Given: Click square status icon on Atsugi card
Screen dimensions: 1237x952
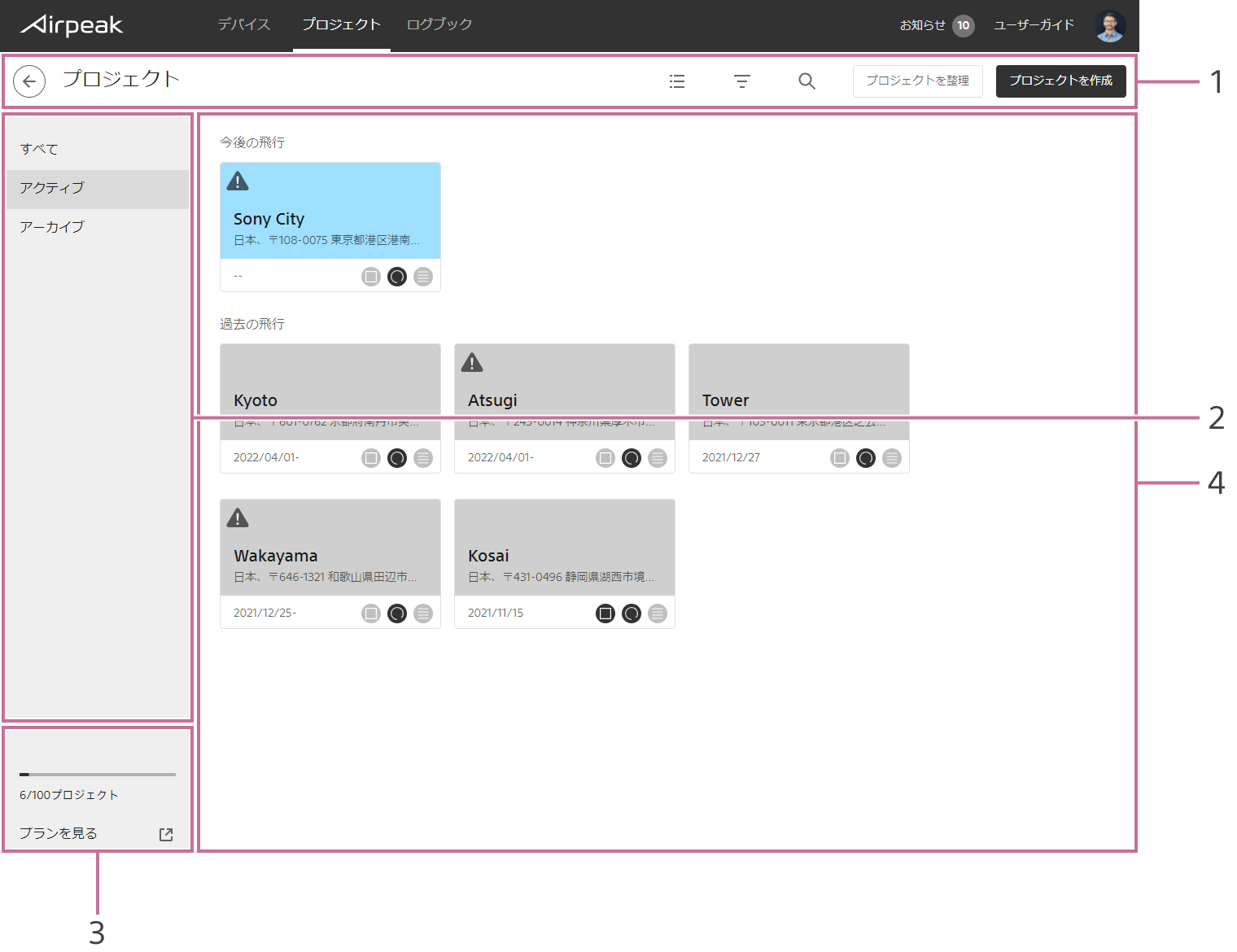Looking at the screenshot, I should click(605, 458).
